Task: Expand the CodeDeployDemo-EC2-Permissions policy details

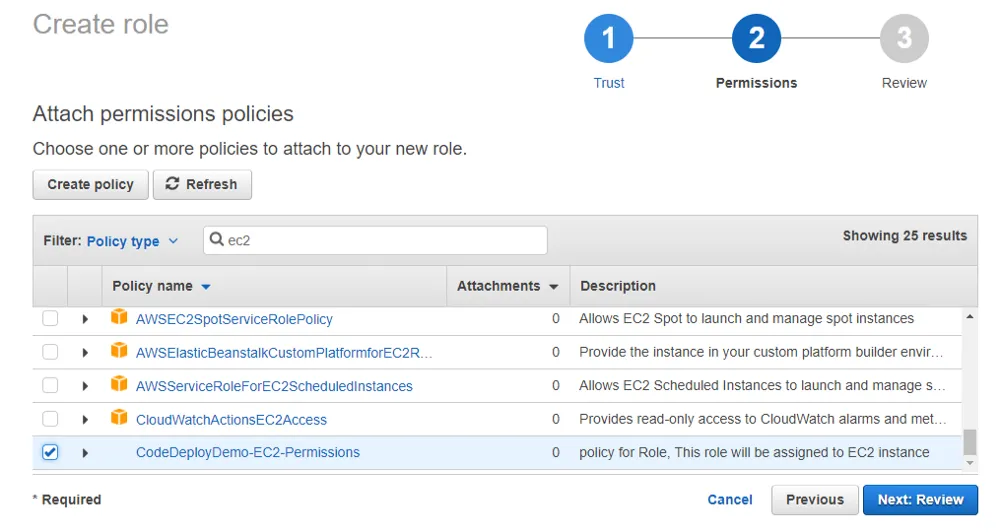Action: tap(85, 453)
